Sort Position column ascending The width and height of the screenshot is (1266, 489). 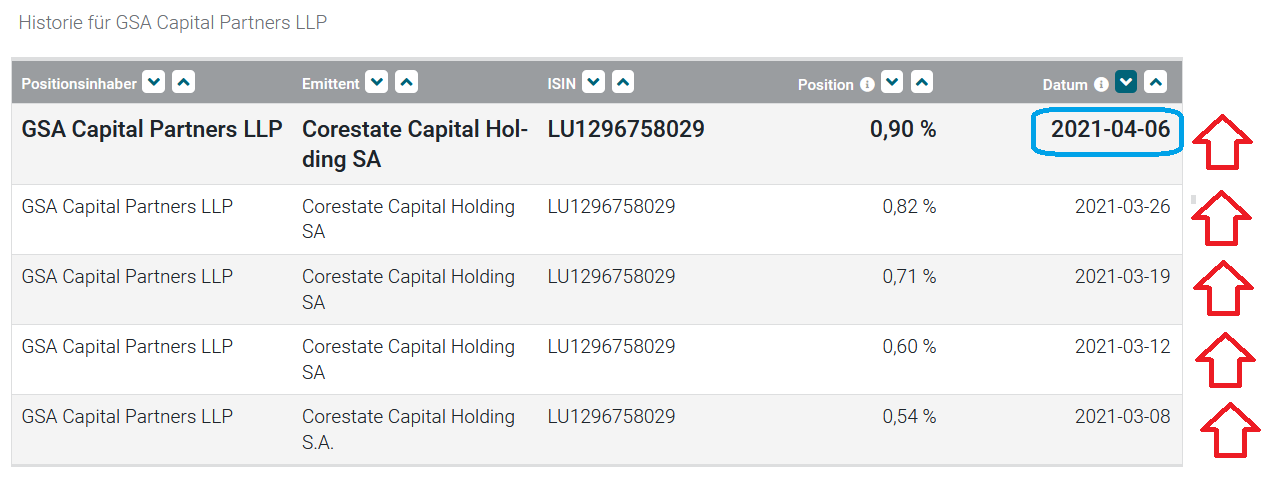click(922, 83)
